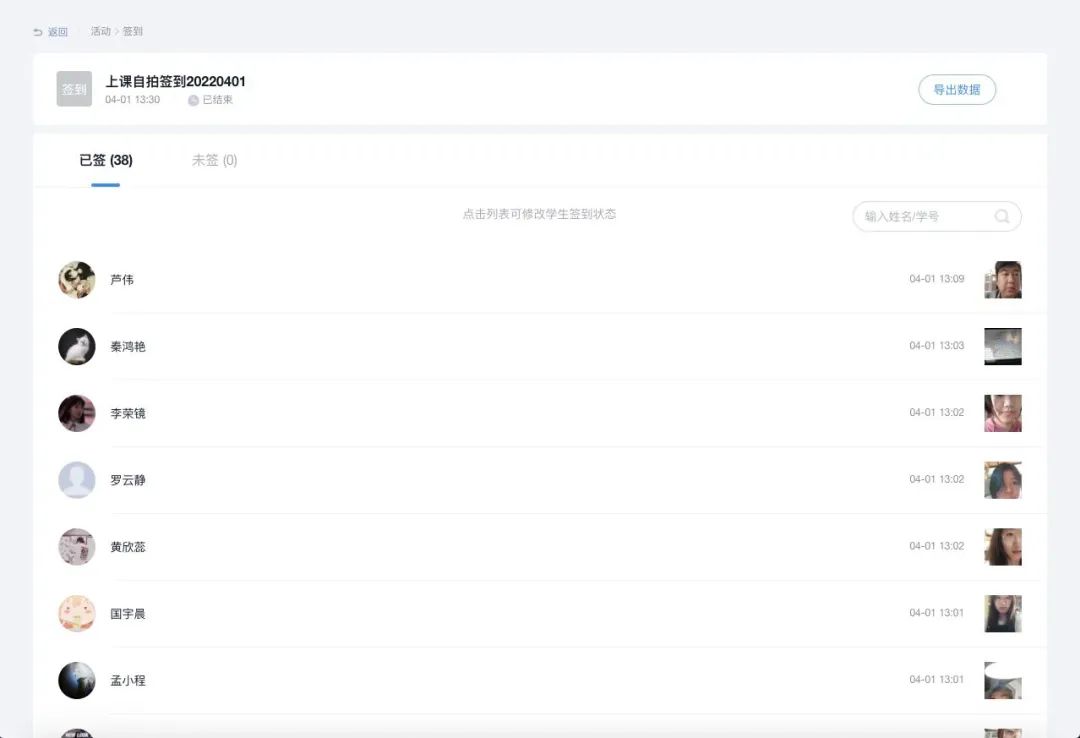Go to 活动 in the breadcrumb
The image size is (1080, 738).
(100, 31)
